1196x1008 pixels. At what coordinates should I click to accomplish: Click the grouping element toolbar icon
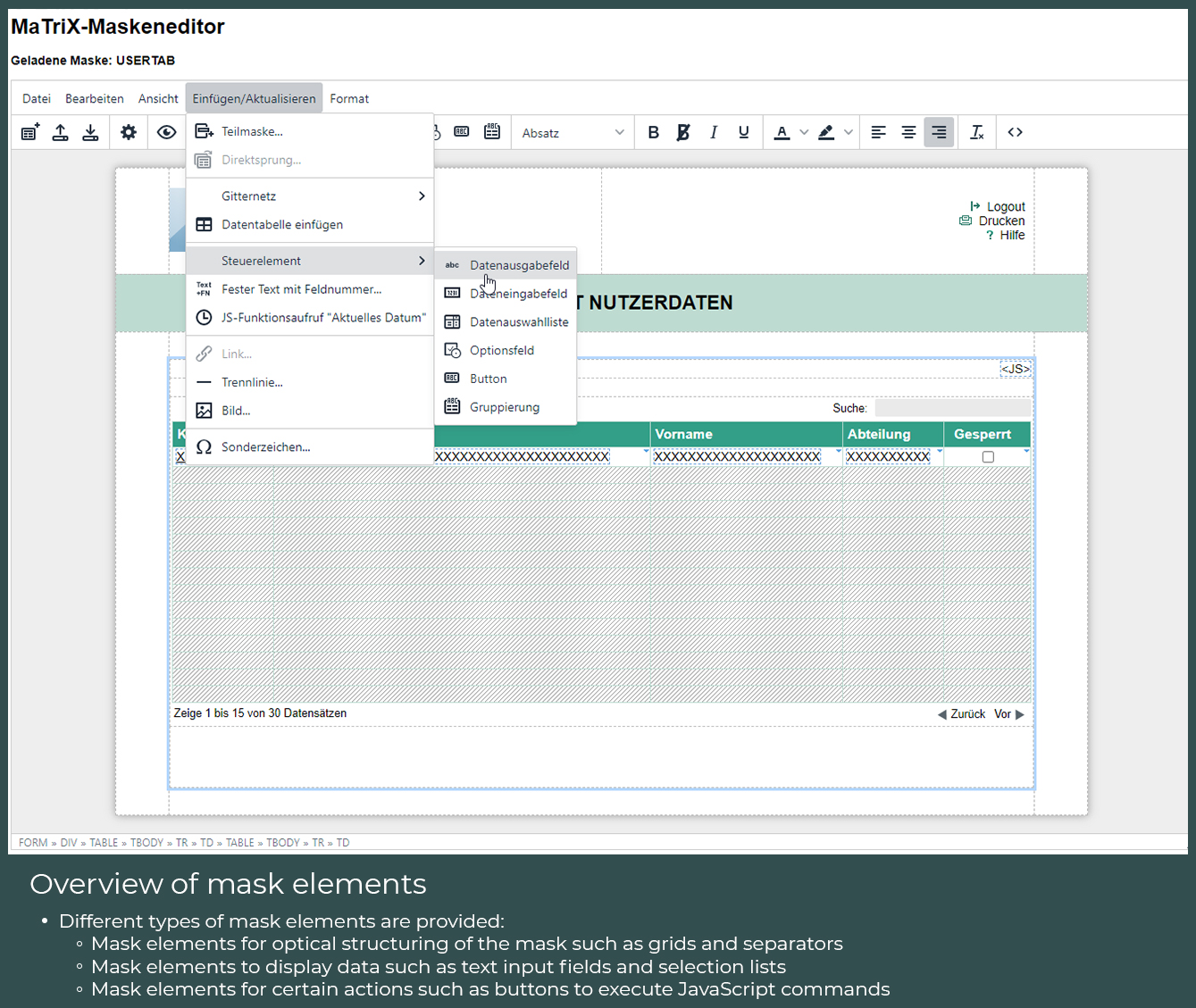(x=492, y=132)
